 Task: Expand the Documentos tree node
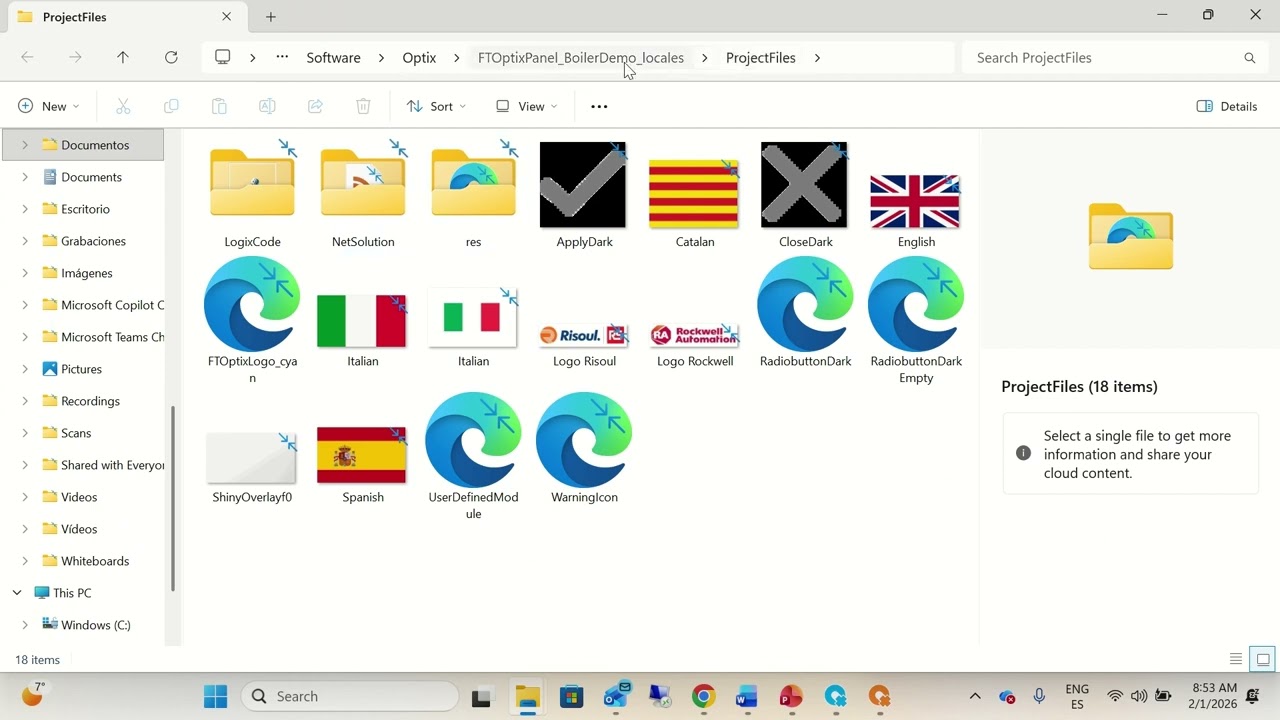coord(25,145)
